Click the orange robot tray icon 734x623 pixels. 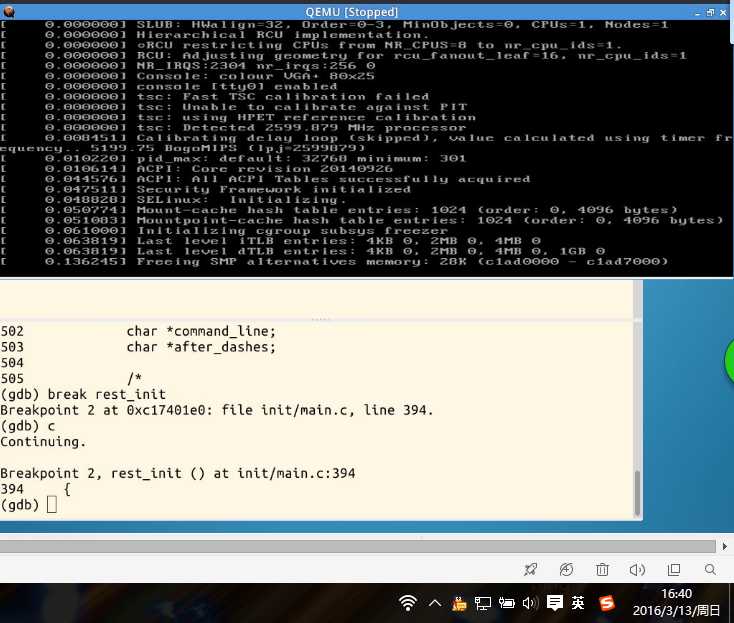459,603
